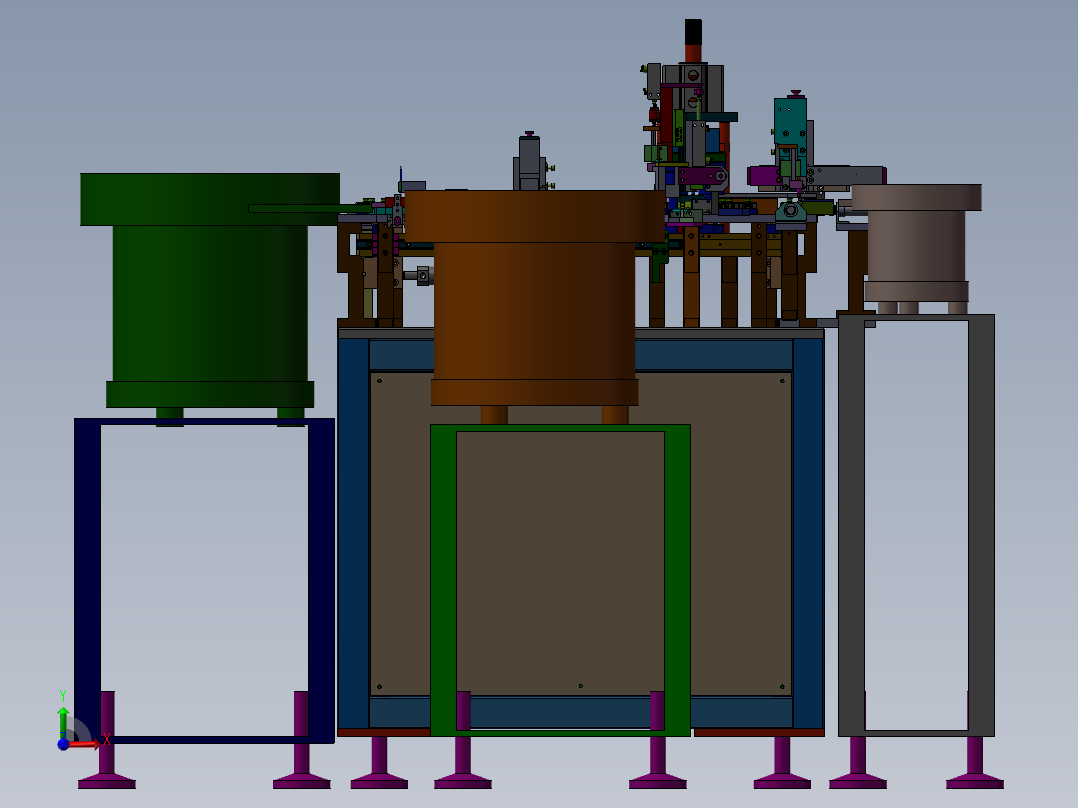The width and height of the screenshot is (1078, 808).
Task: Select the green bowl feeder base ring
Action: point(210,394)
